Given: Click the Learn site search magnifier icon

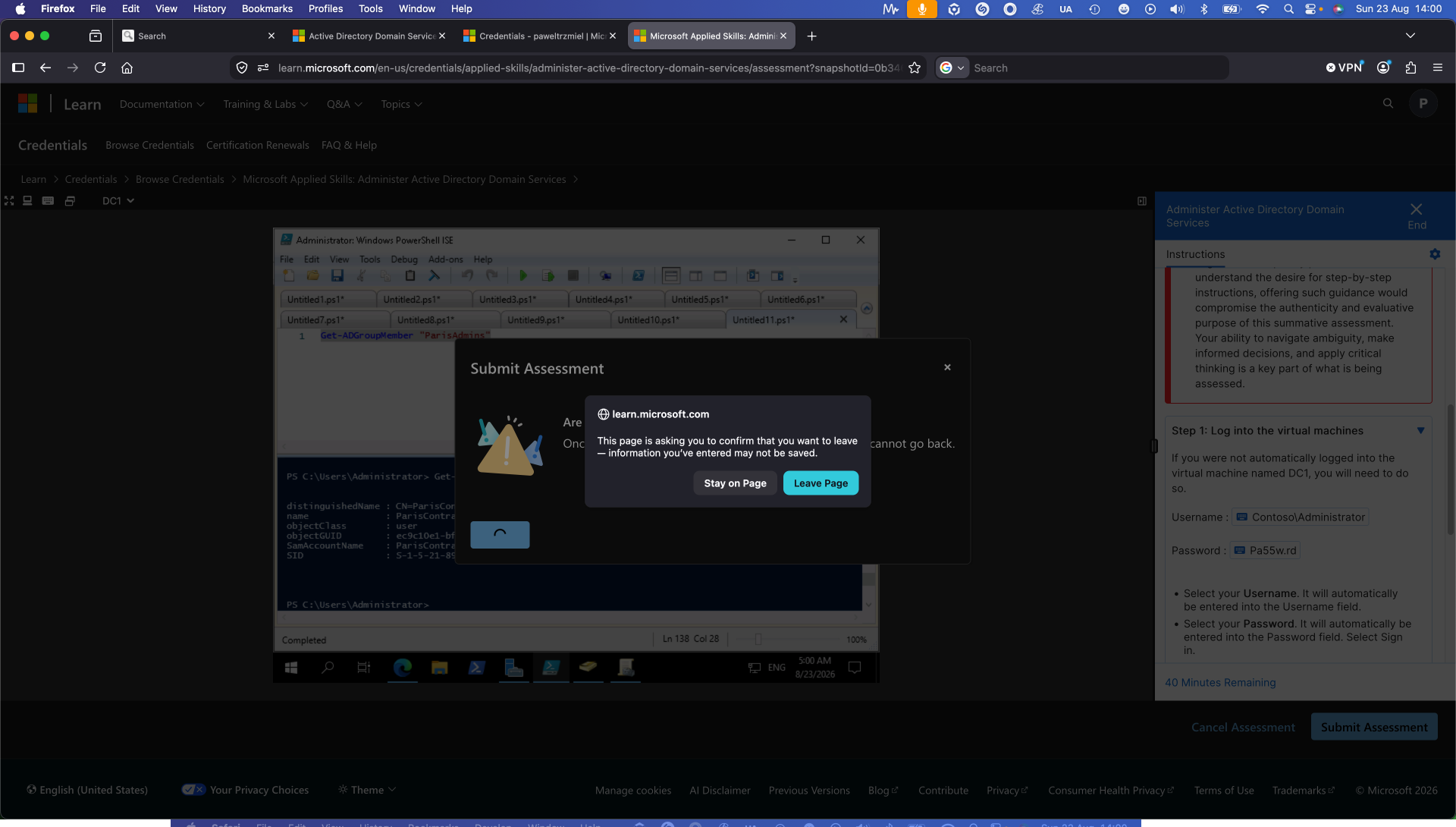Looking at the screenshot, I should click(x=1388, y=103).
